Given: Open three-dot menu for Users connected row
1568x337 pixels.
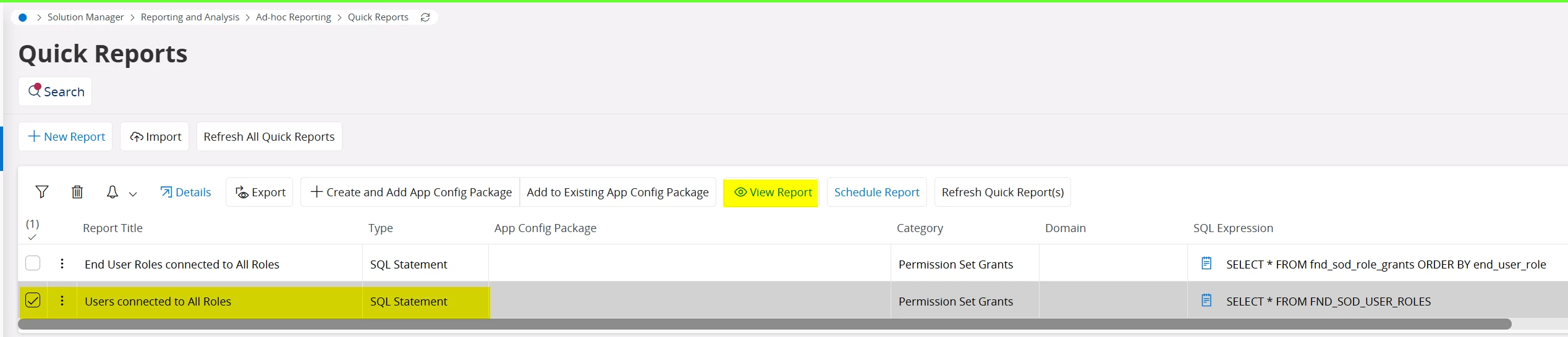Looking at the screenshot, I should [62, 301].
